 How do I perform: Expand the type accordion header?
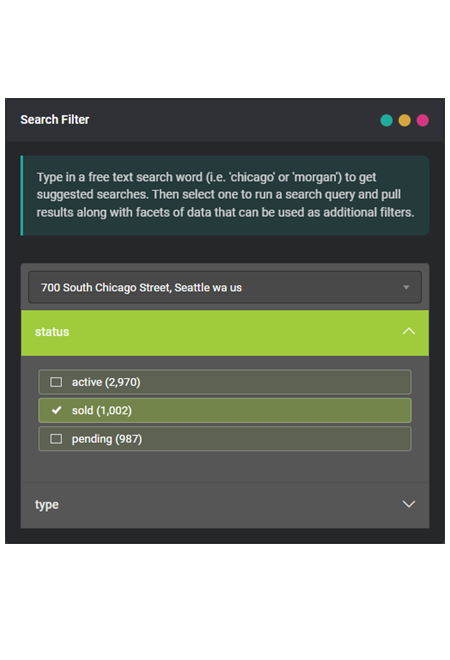[225, 505]
